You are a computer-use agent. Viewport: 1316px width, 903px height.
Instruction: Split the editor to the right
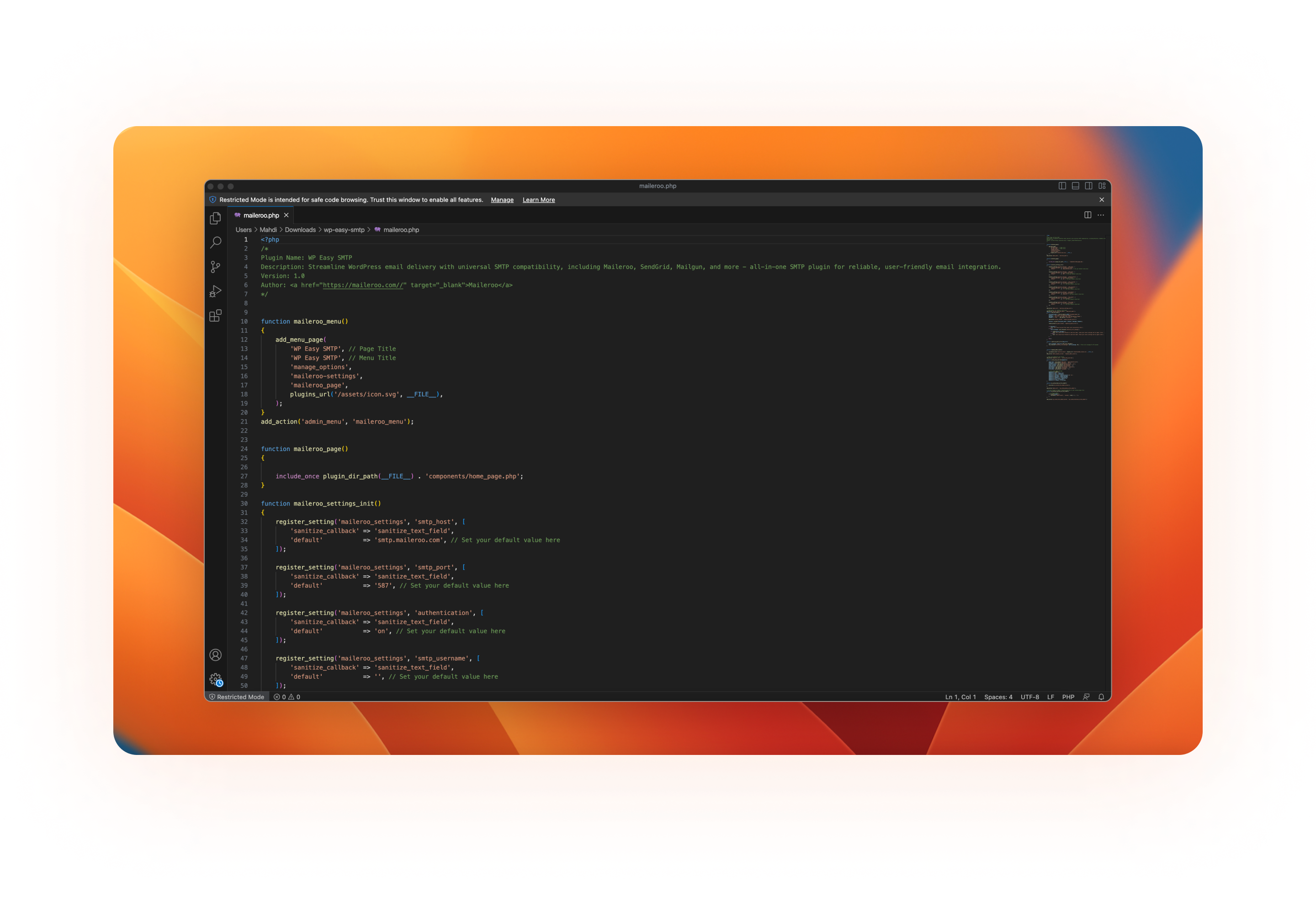click(1088, 215)
